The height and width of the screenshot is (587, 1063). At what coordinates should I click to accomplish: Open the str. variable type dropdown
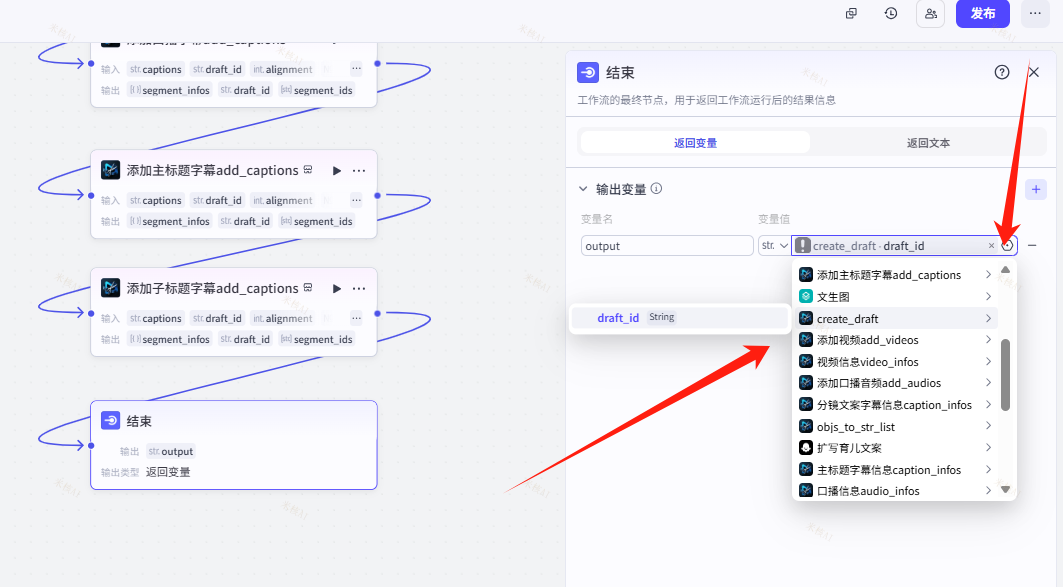(774, 246)
